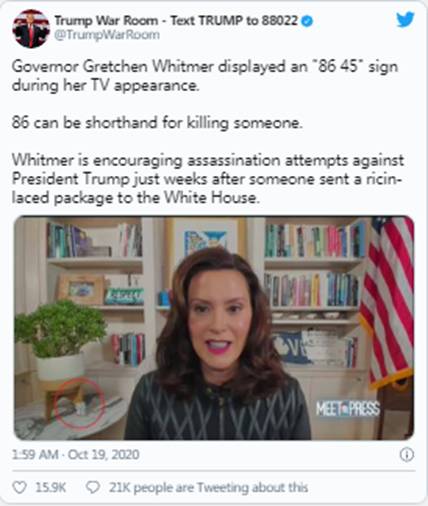Click the Meet the Press watermark

[348, 409]
